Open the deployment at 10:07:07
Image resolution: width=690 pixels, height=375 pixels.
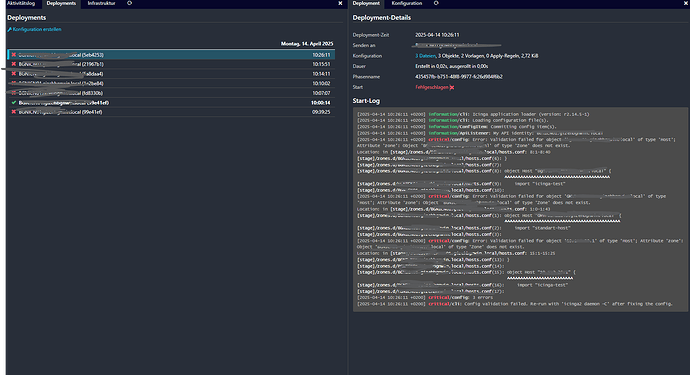[x=171, y=93]
